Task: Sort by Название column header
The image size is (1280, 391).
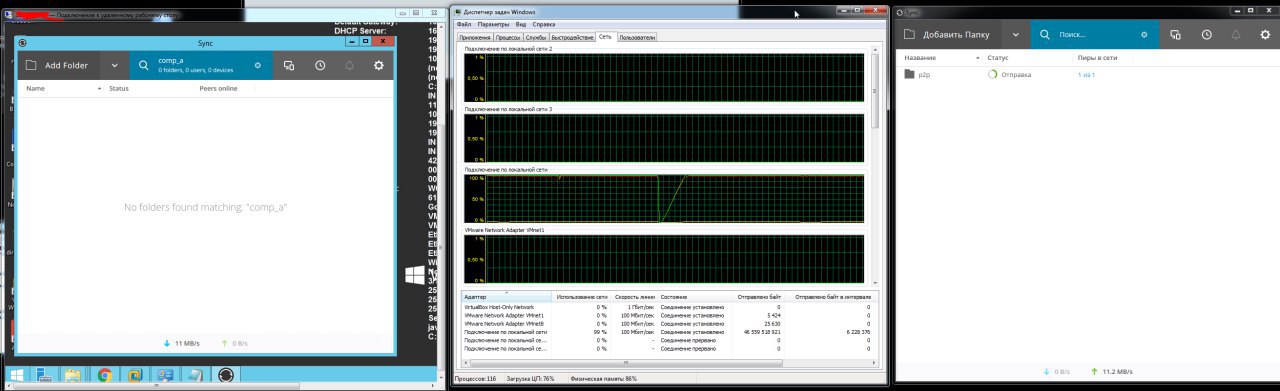Action: 920,58
